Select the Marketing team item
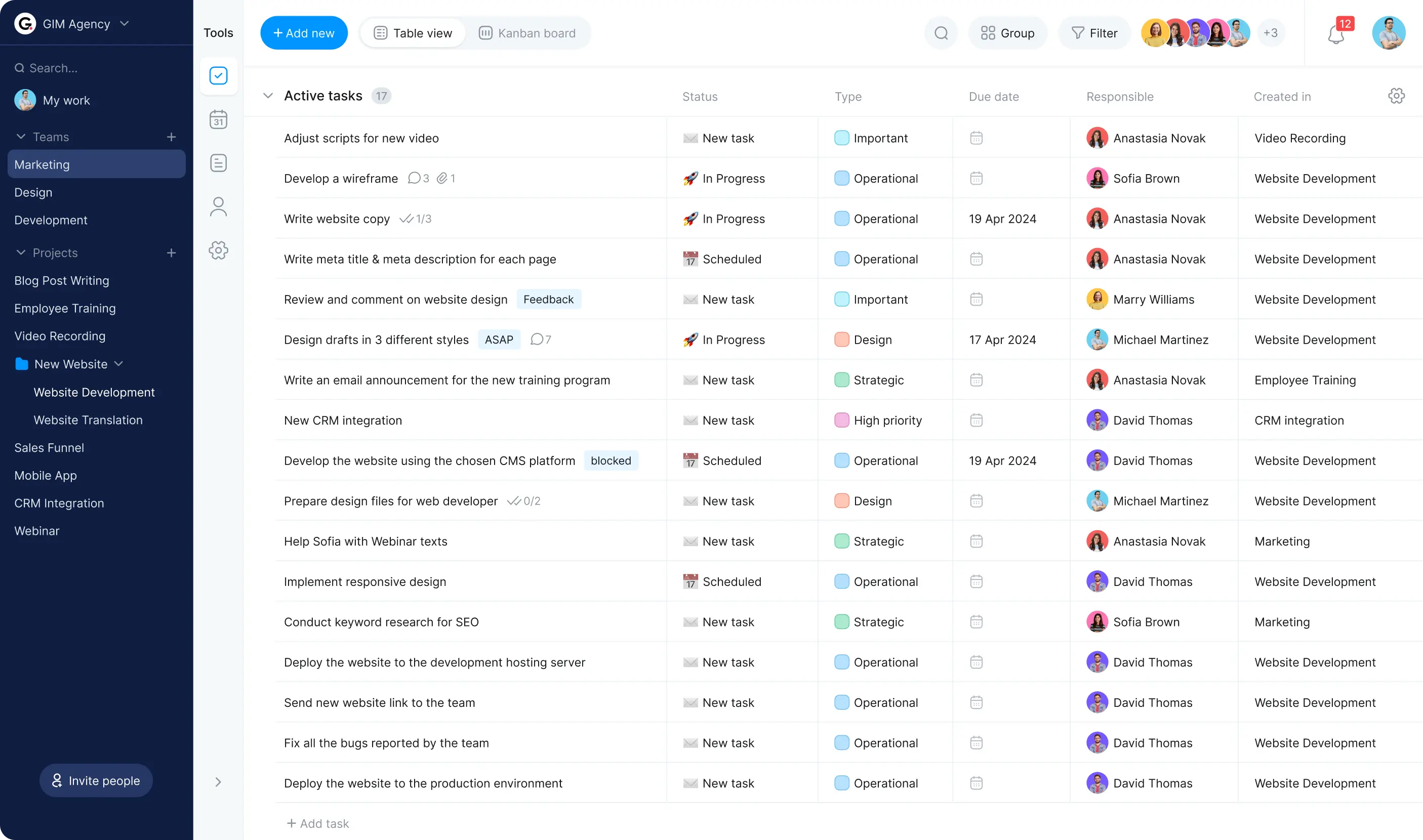This screenshot has width=1423, height=840. point(96,164)
